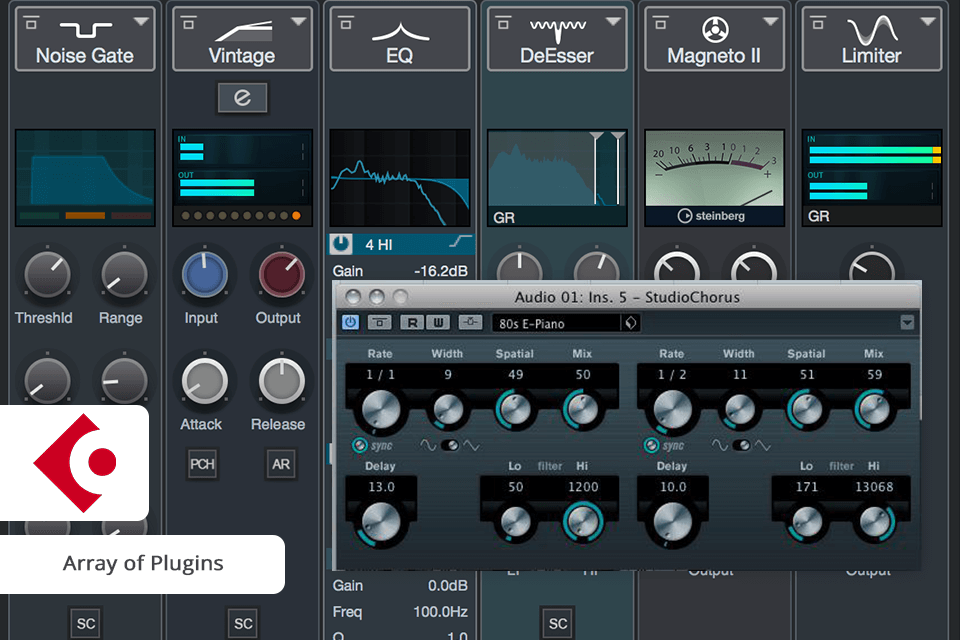Viewport: 960px width, 640px height.
Task: Click the preset browser icon beside 80s E-Piano
Action: 630,322
